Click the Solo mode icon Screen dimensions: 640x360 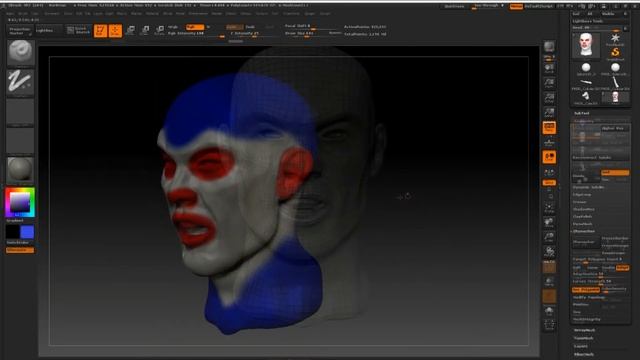click(x=549, y=312)
